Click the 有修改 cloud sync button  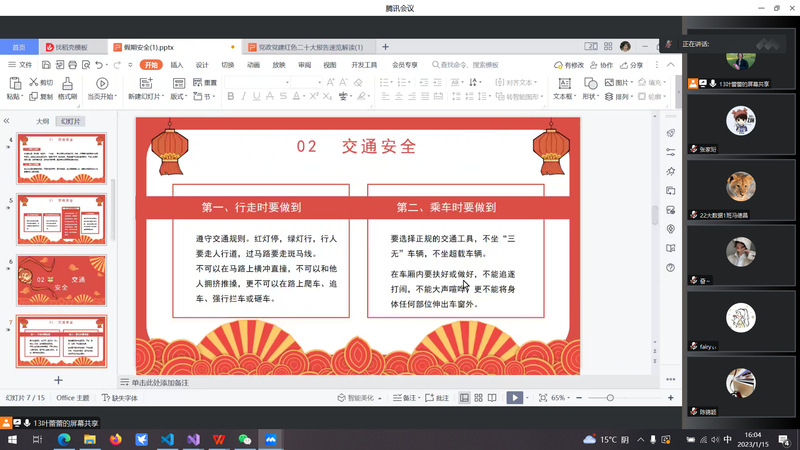pos(569,65)
